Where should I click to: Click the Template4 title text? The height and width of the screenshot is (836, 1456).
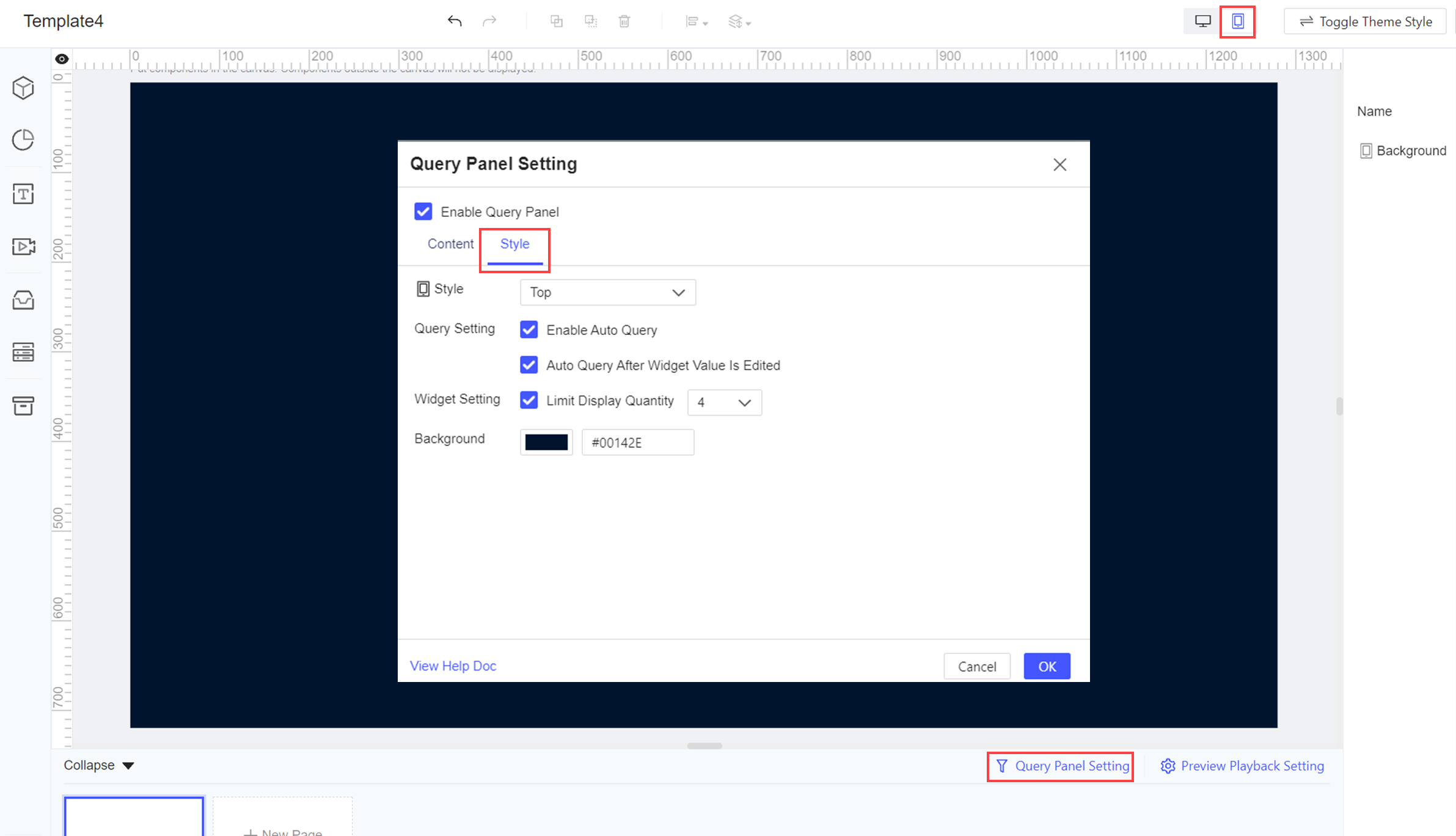(x=64, y=21)
